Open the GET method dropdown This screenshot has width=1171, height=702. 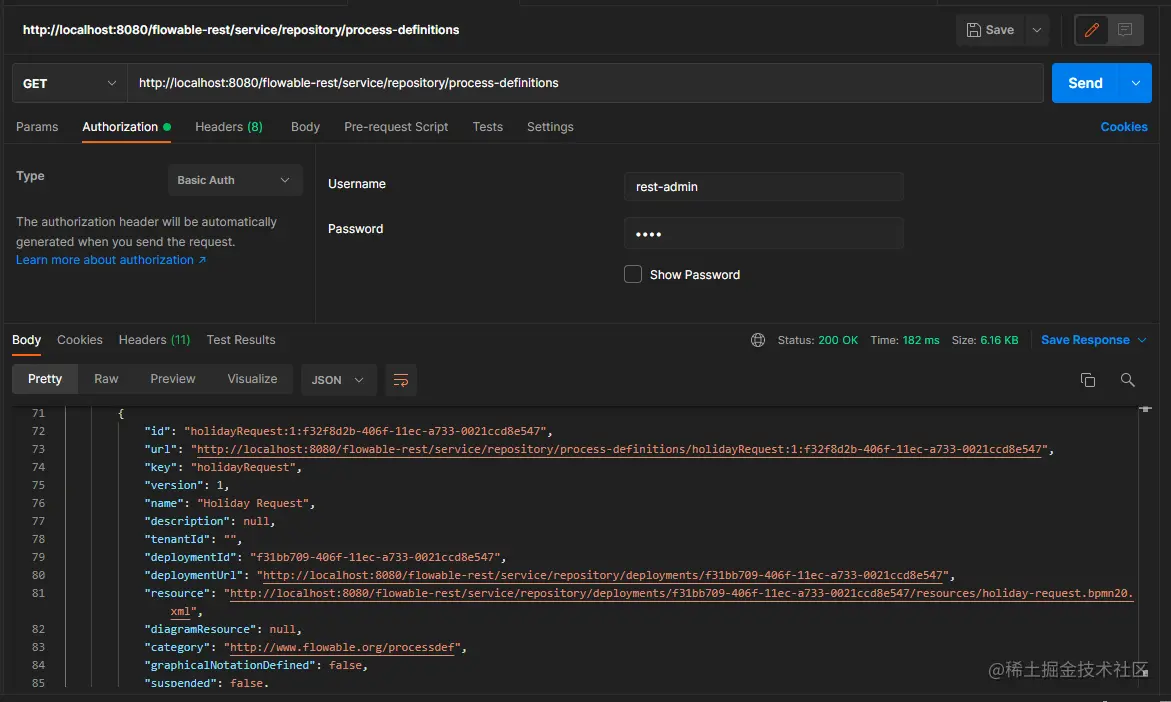(69, 83)
